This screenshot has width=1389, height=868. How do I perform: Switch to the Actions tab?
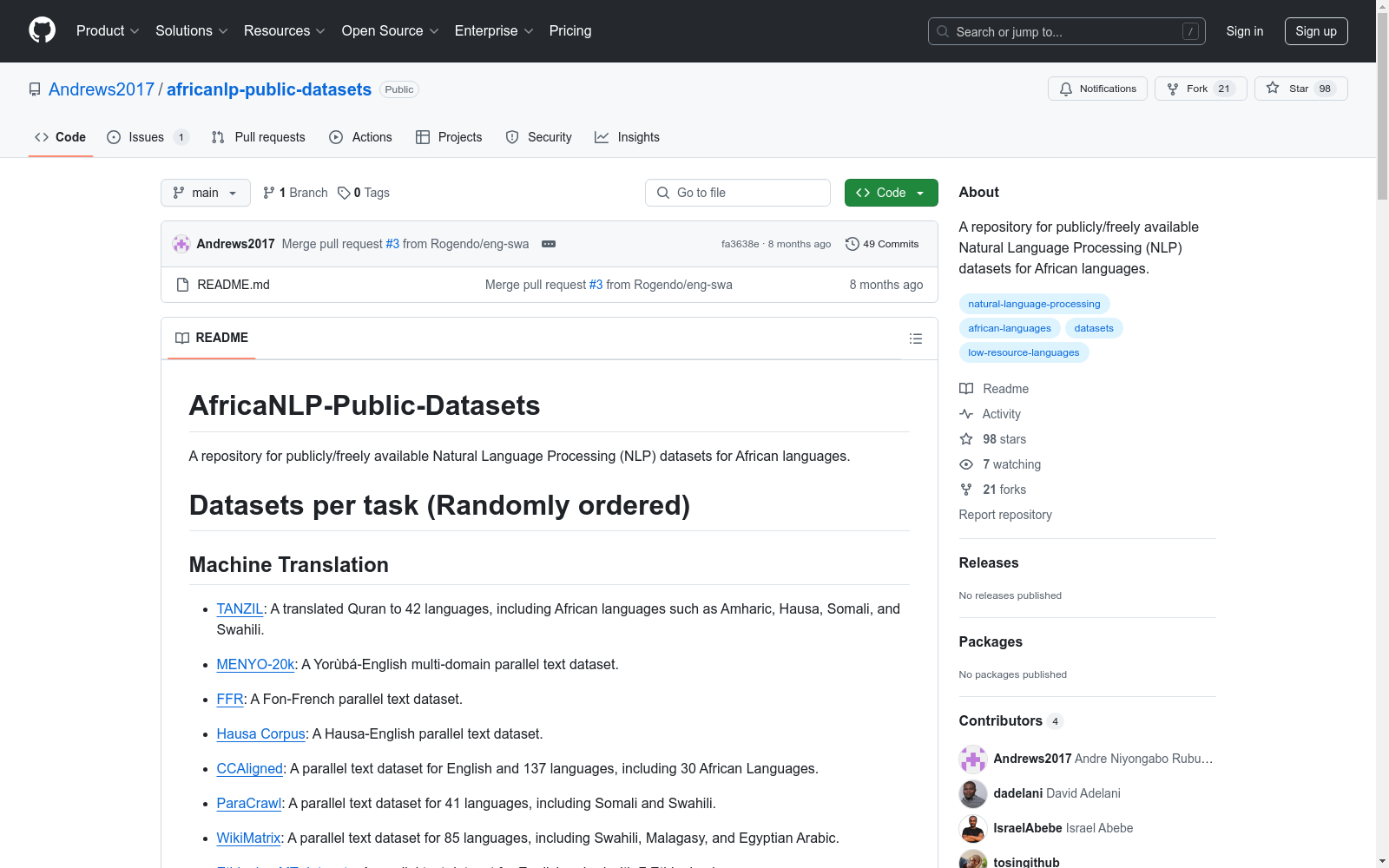pyautogui.click(x=360, y=137)
